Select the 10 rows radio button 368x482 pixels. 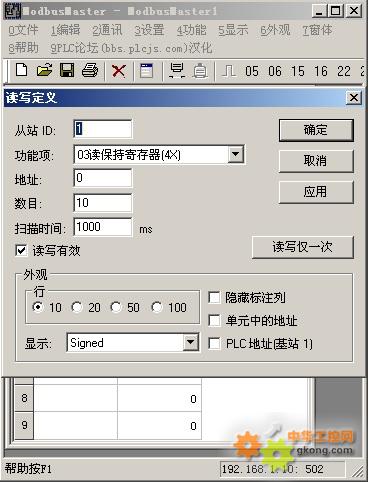click(x=38, y=307)
